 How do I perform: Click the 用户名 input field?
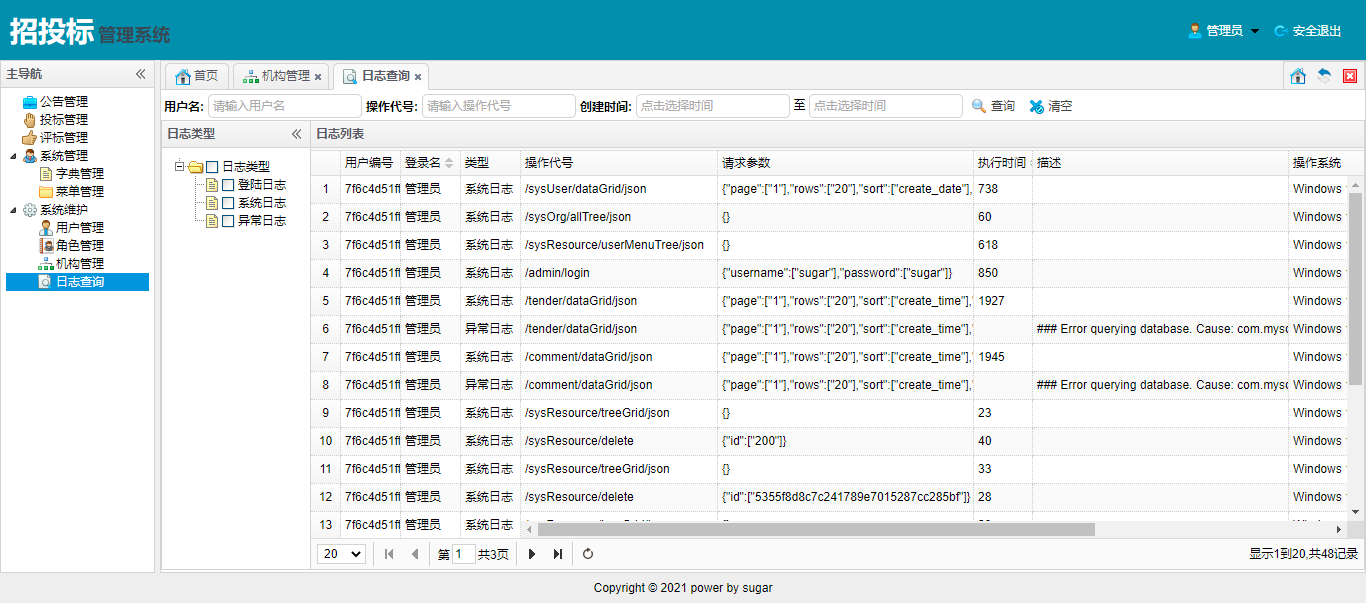[x=285, y=106]
